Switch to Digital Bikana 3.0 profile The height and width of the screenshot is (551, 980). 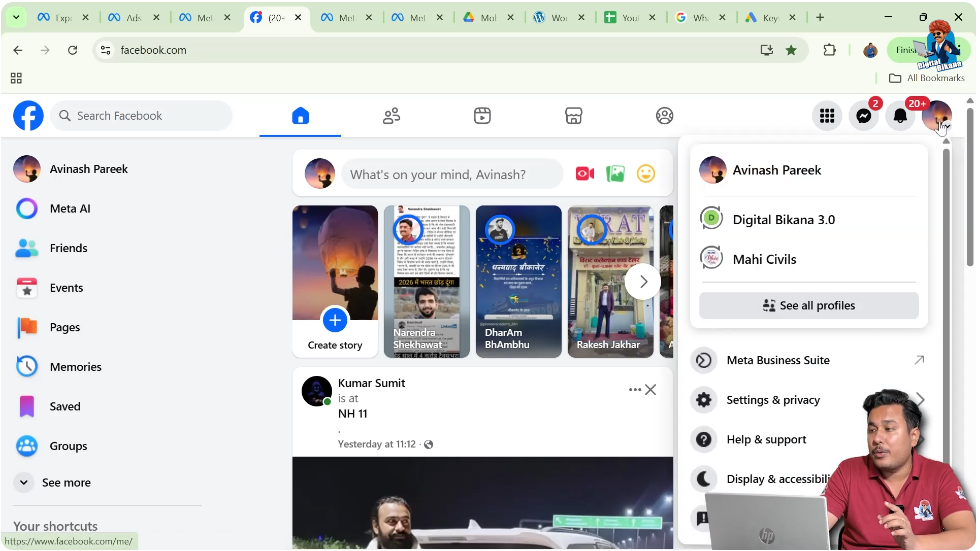click(x=808, y=219)
